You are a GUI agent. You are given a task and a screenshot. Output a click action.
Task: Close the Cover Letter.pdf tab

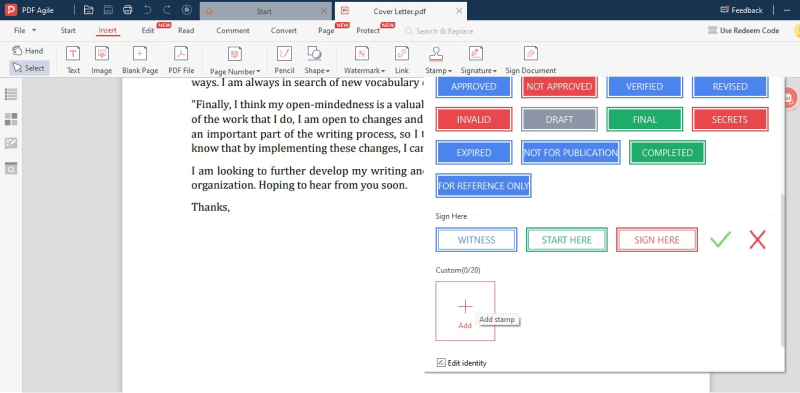pyautogui.click(x=459, y=11)
